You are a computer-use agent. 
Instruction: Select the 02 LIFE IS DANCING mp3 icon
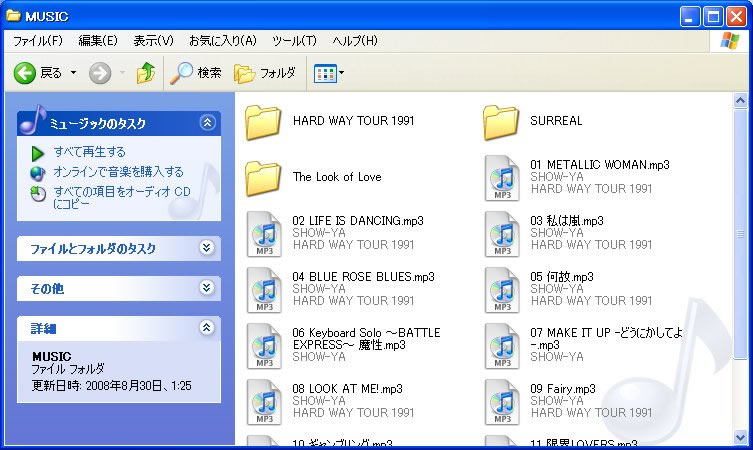coord(264,234)
